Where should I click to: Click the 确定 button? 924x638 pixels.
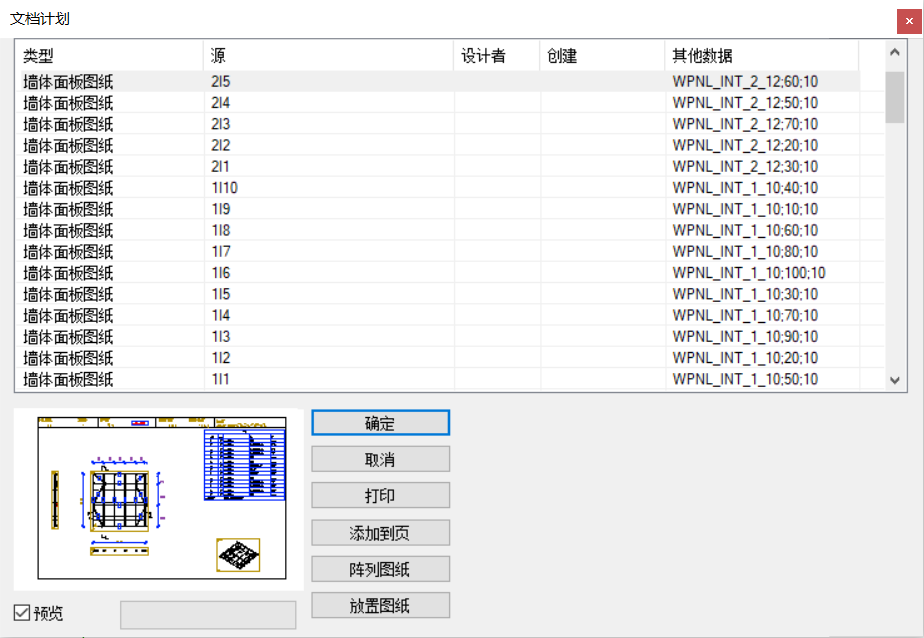pos(380,423)
